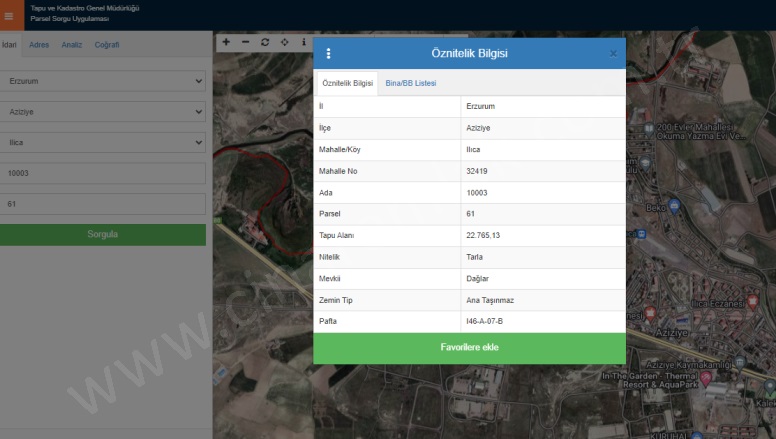Click the locate crosshair map tool
Viewport: 776px width, 439px height.
click(285, 42)
